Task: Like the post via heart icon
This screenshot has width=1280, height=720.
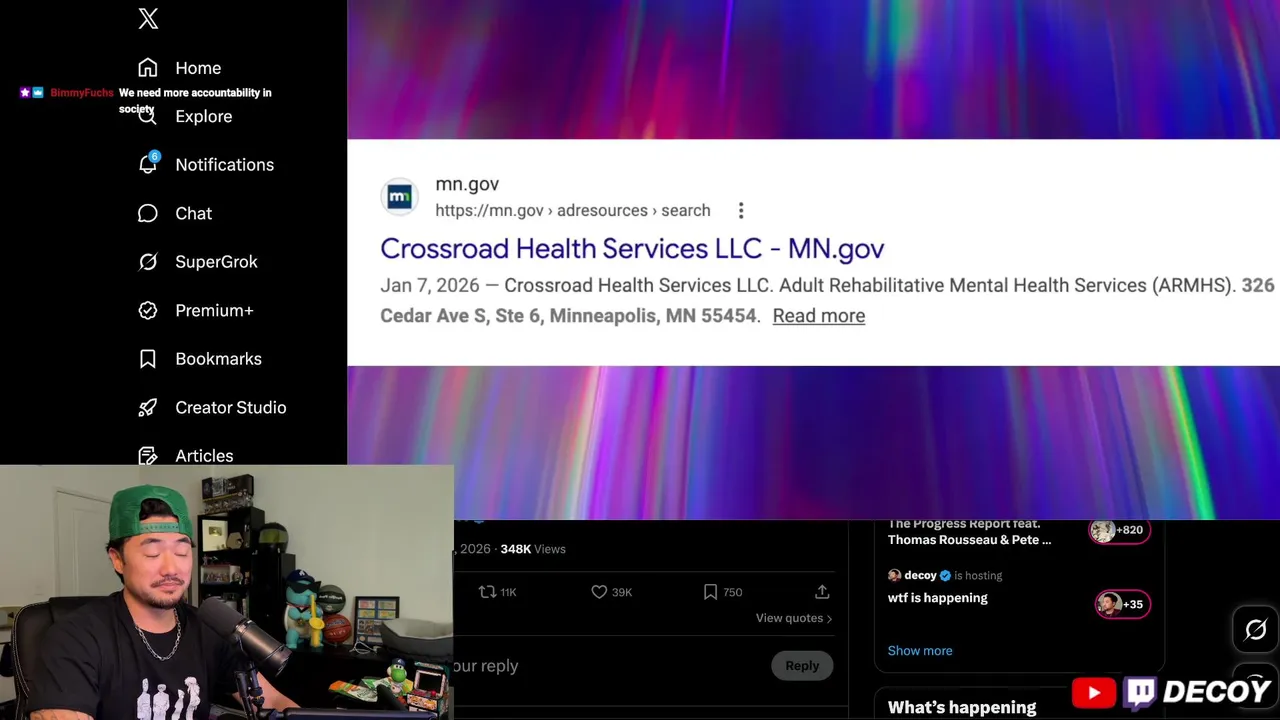Action: (599, 592)
